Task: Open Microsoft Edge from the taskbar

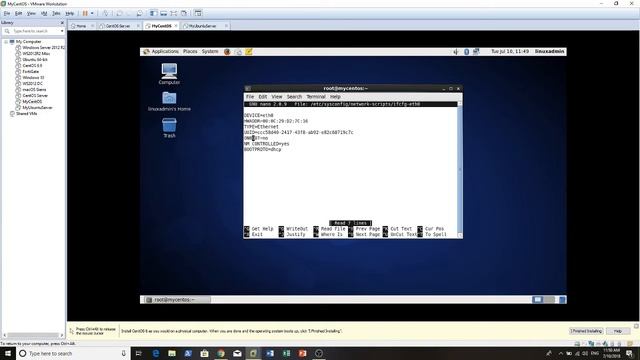Action: (x=156, y=353)
